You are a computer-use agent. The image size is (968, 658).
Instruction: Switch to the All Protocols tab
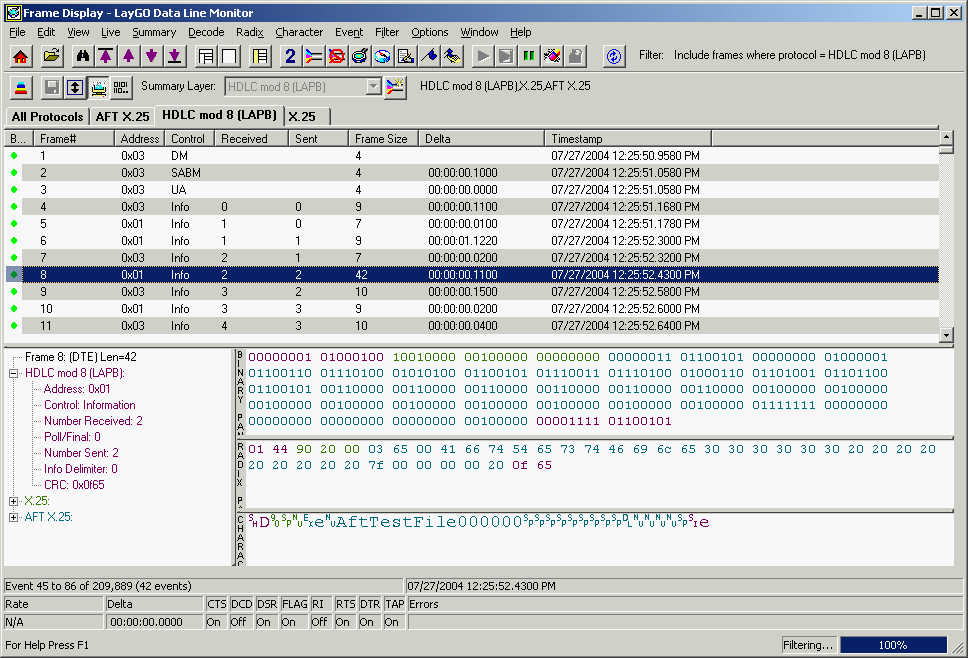(x=48, y=117)
